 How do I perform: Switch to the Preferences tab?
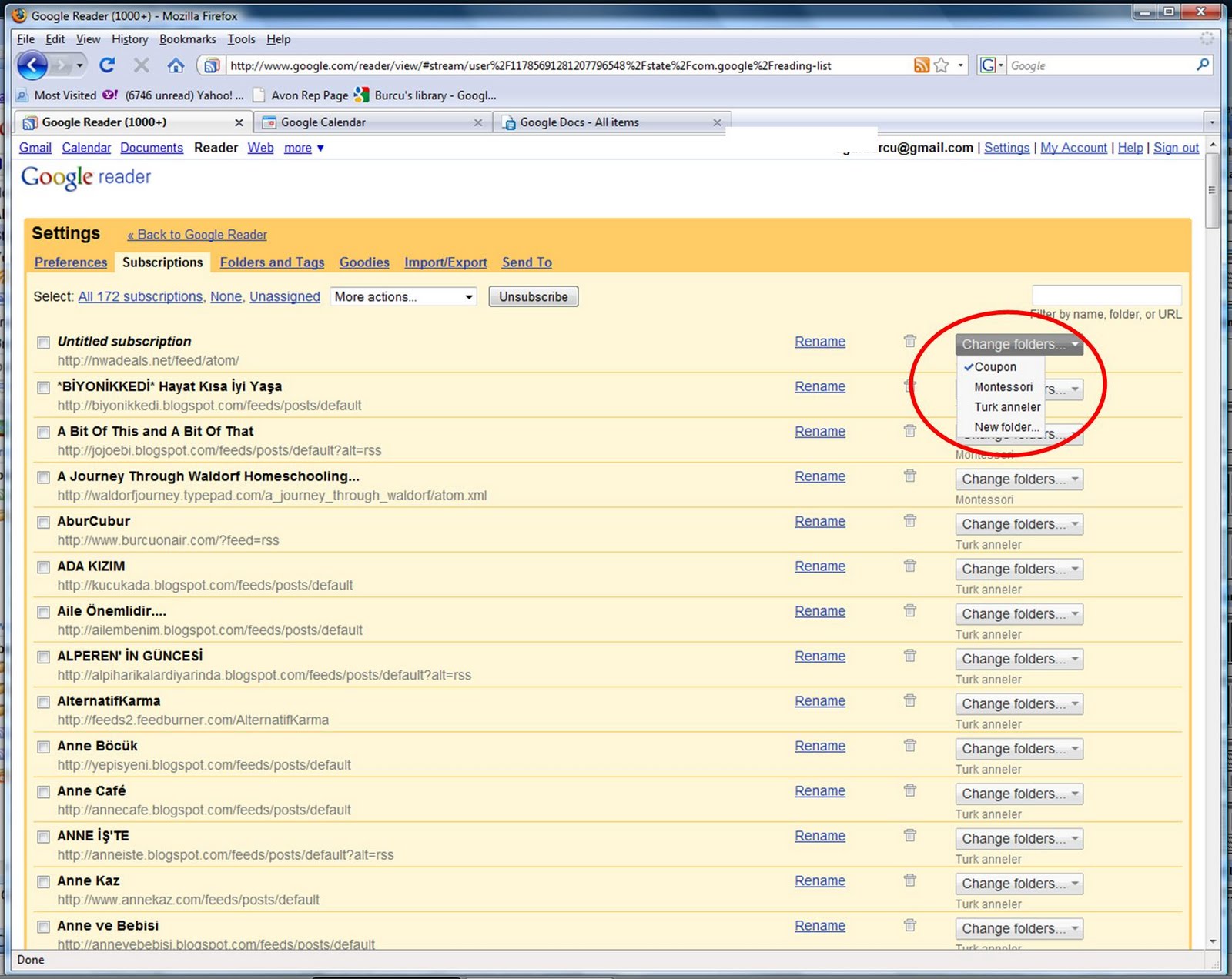pyautogui.click(x=71, y=262)
